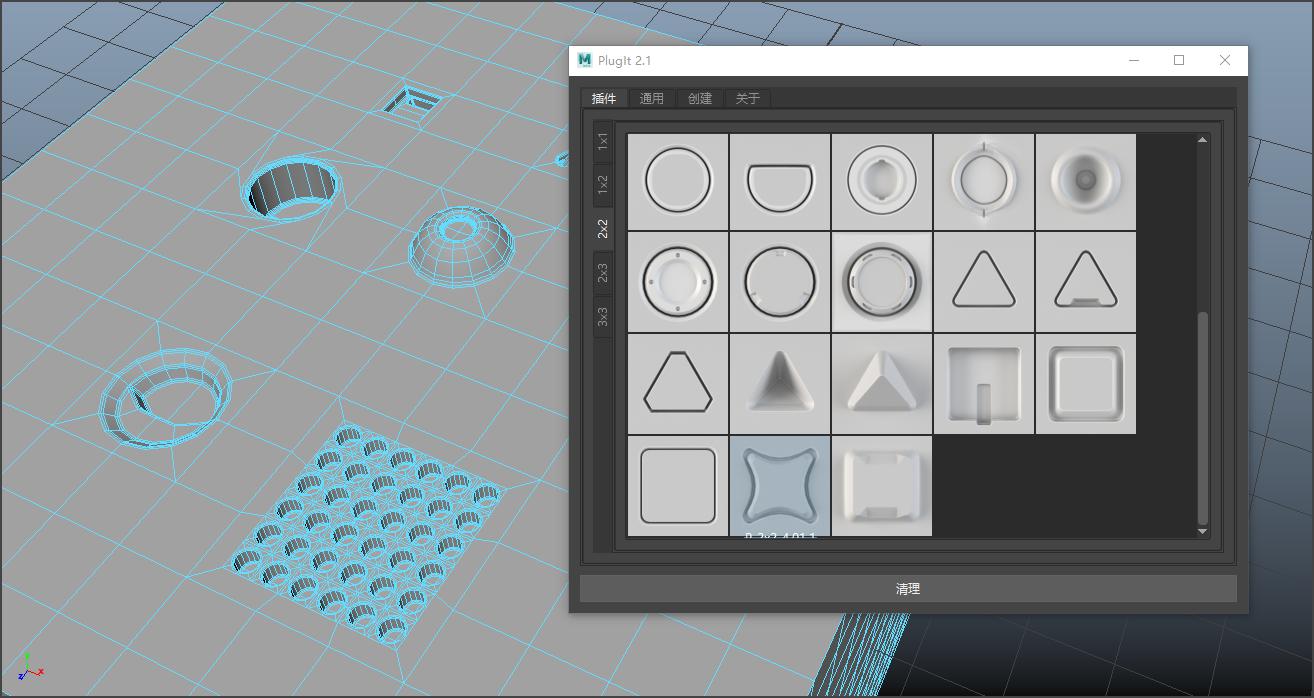Maximize the PlugIt 2.1 window
This screenshot has width=1314, height=698.
coord(1179,60)
